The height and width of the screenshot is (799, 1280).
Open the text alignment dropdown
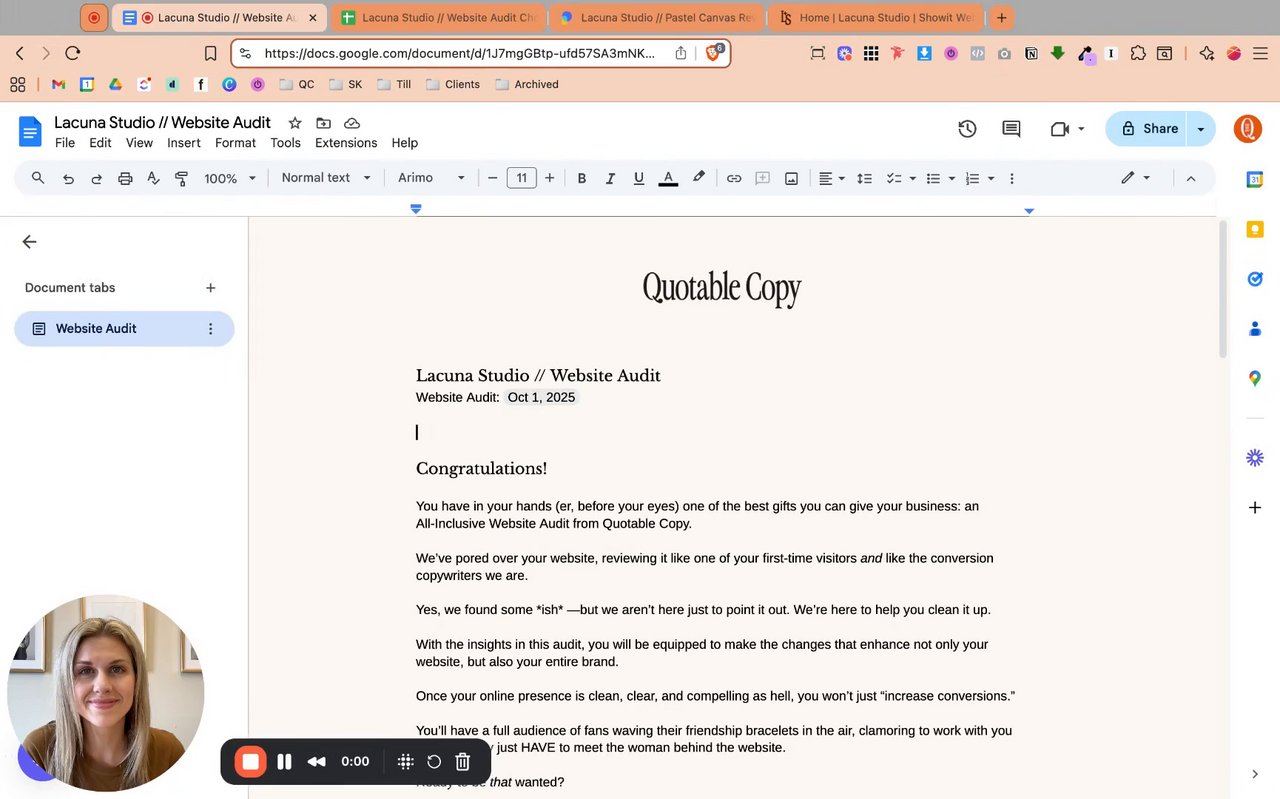pyautogui.click(x=832, y=178)
